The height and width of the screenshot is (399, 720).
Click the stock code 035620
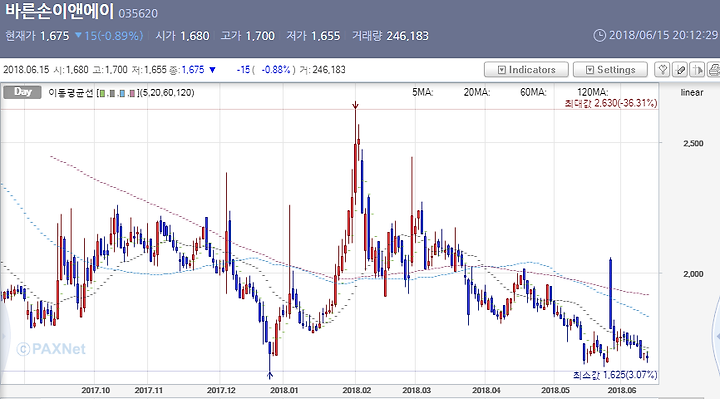tap(138, 13)
